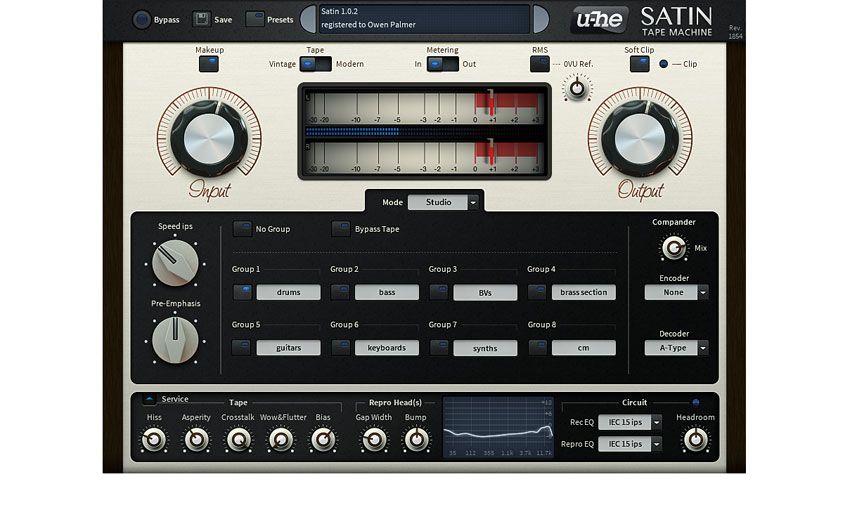The height and width of the screenshot is (505, 850).
Task: Toggle Group 4 brass section button
Action: tap(537, 292)
